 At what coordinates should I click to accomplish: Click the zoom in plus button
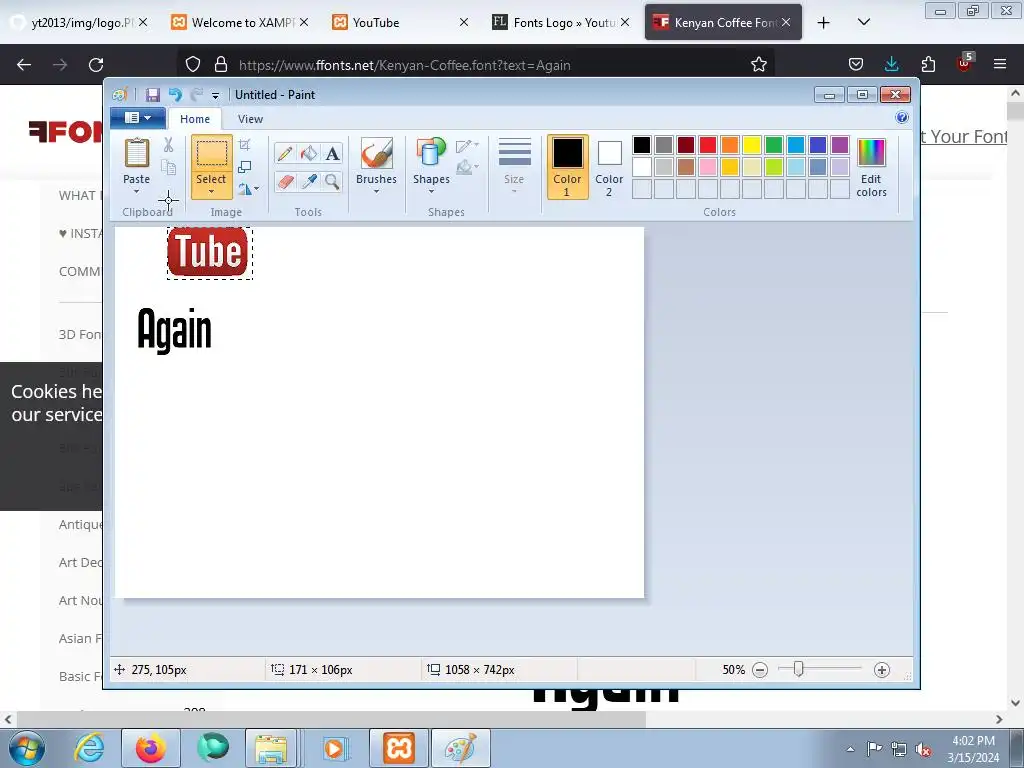pos(882,670)
